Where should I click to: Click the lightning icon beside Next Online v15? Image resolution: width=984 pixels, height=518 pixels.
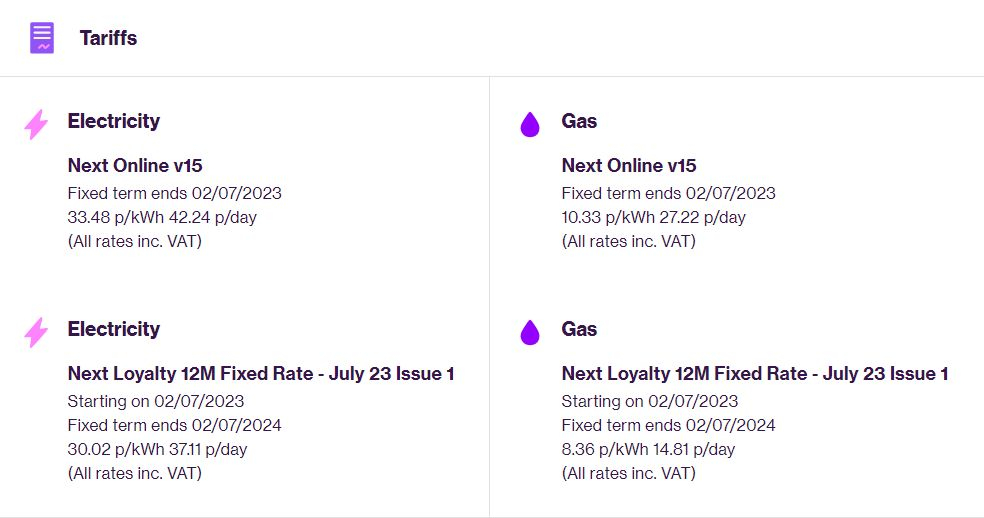pyautogui.click(x=36, y=124)
